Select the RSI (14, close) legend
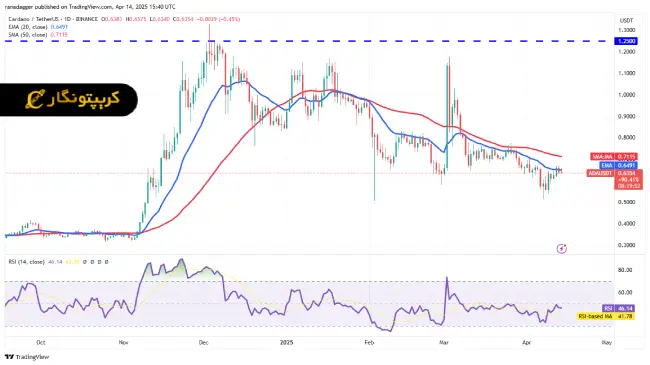This screenshot has height=365, width=650. pos(27,262)
